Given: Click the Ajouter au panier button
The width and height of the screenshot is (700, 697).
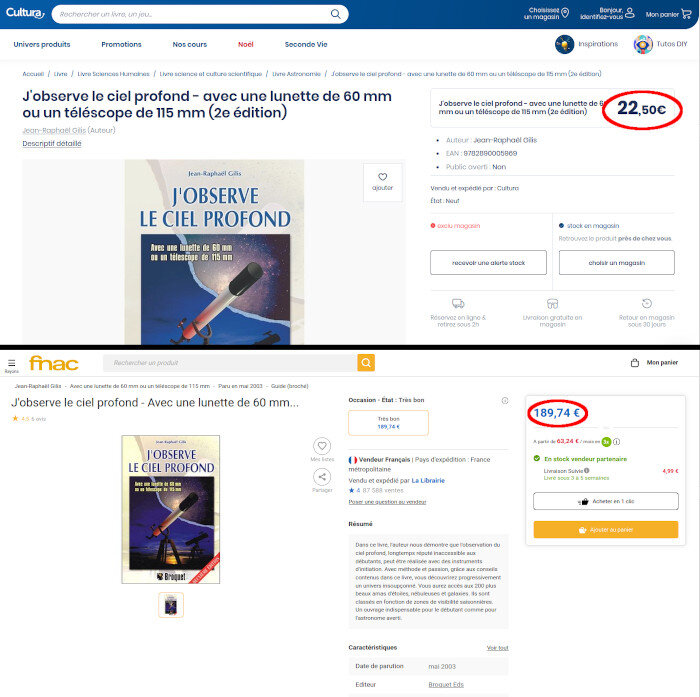Looking at the screenshot, I should tap(606, 530).
